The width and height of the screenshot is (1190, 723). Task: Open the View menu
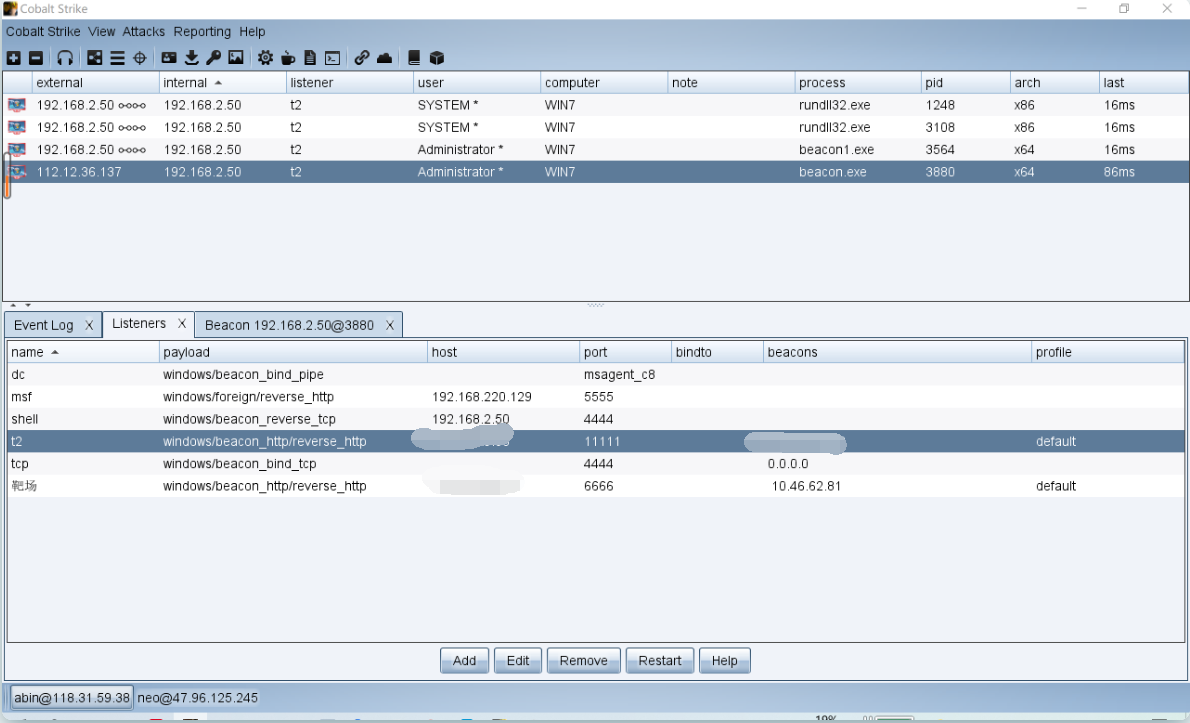tap(102, 32)
